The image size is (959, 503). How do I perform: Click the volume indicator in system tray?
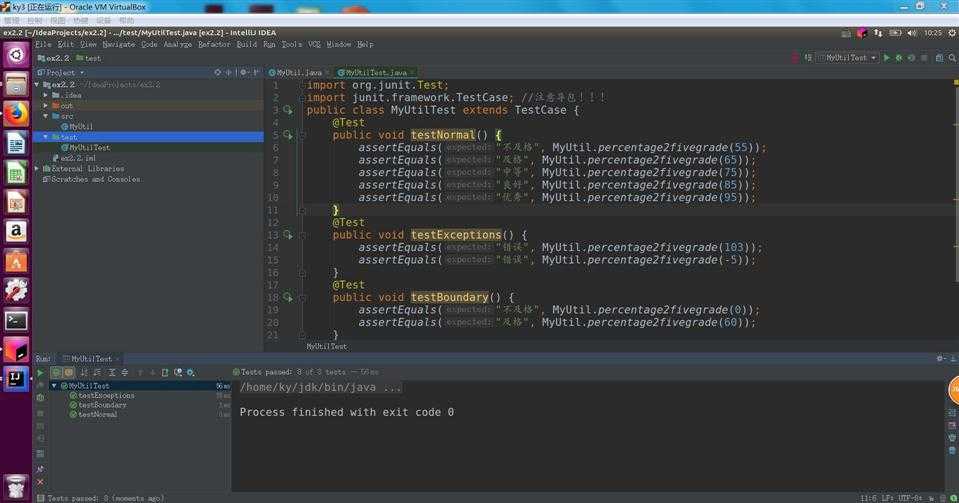[x=912, y=33]
